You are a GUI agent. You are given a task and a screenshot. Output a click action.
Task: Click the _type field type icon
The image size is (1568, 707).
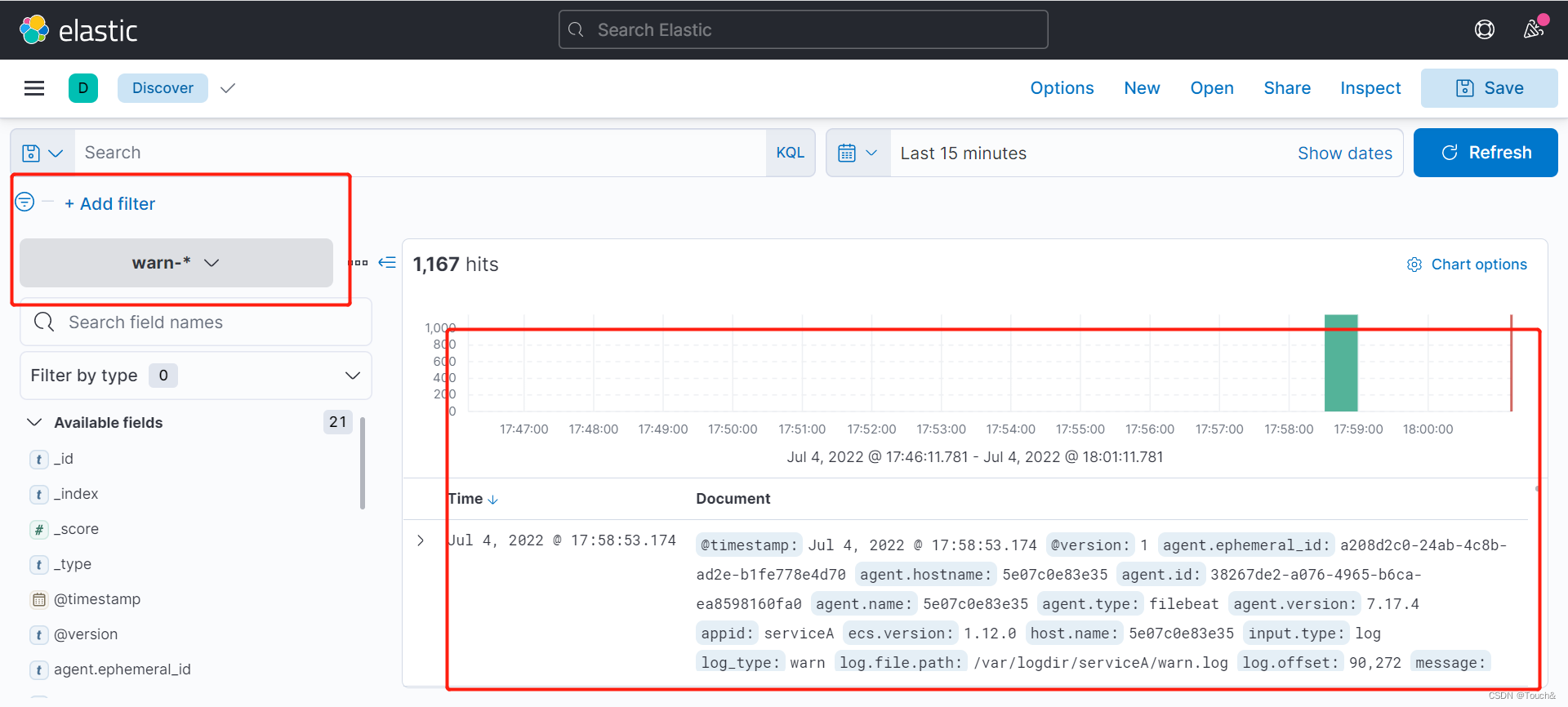click(38, 565)
